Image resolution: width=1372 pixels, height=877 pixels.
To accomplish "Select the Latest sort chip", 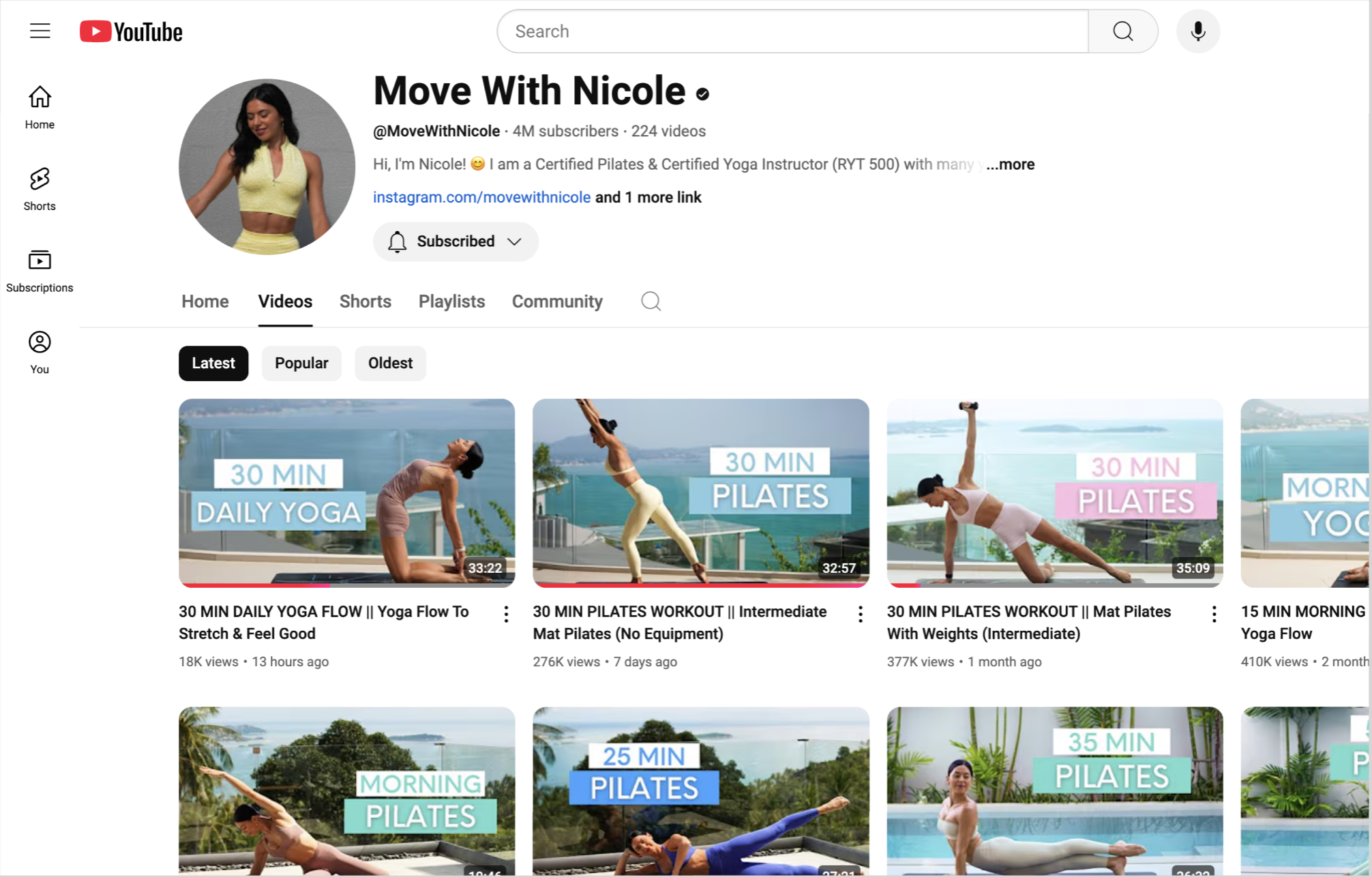I will point(213,363).
